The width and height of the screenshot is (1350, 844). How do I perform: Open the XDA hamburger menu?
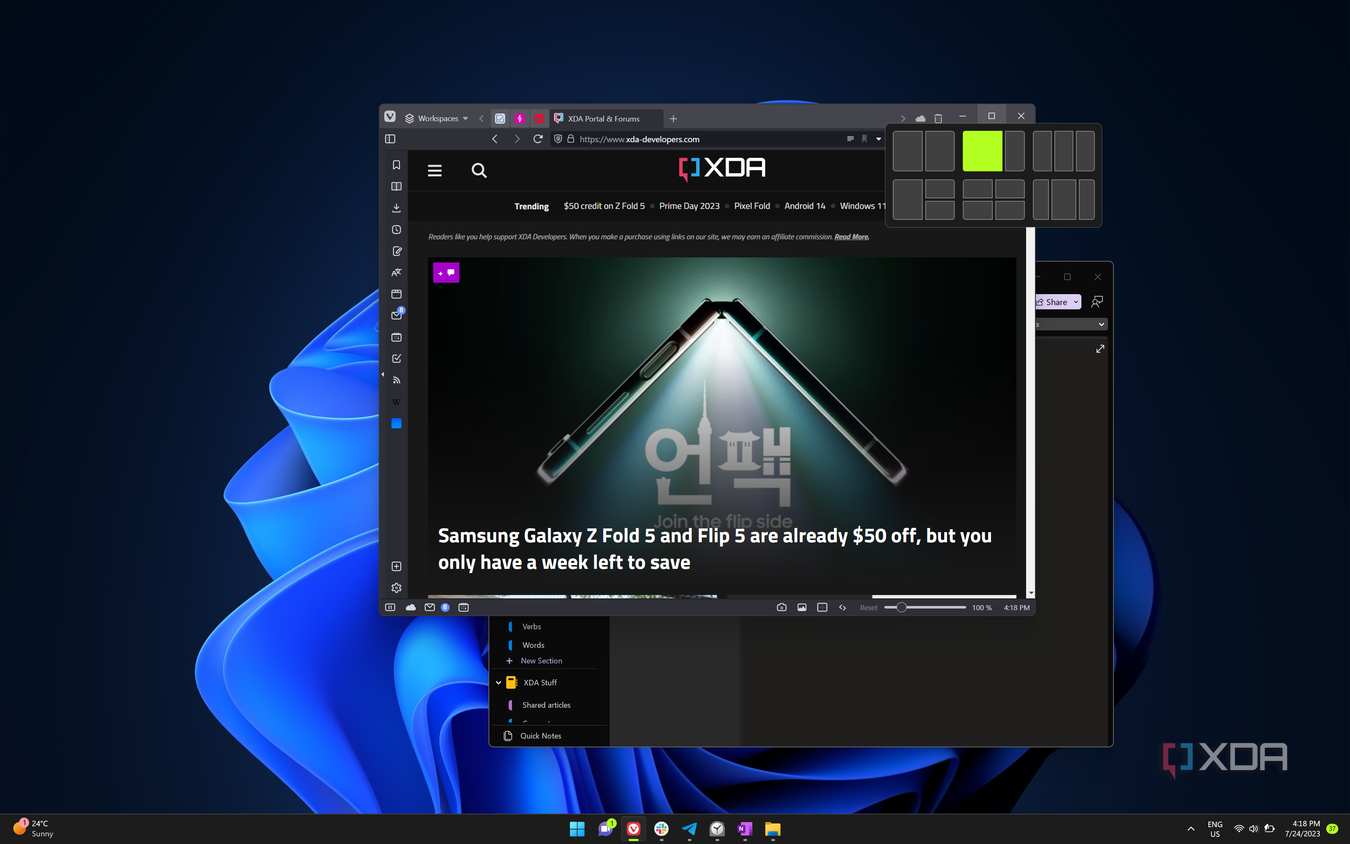point(434,171)
